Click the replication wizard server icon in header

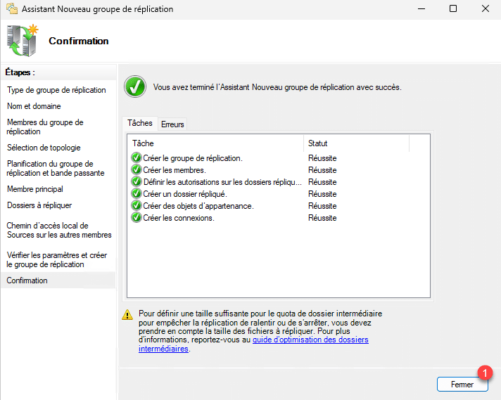pyautogui.click(x=23, y=40)
